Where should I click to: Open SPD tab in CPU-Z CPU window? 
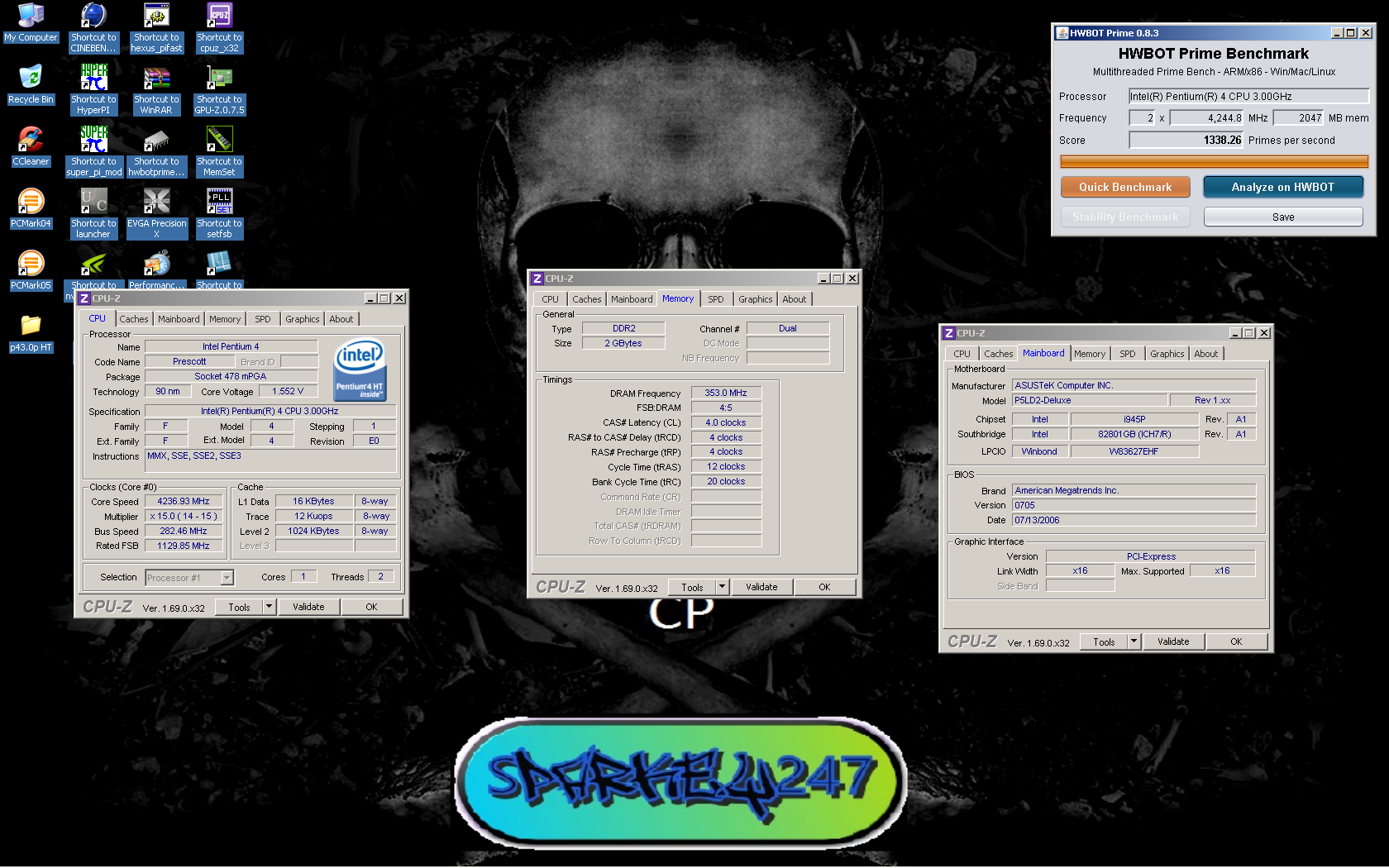(263, 319)
